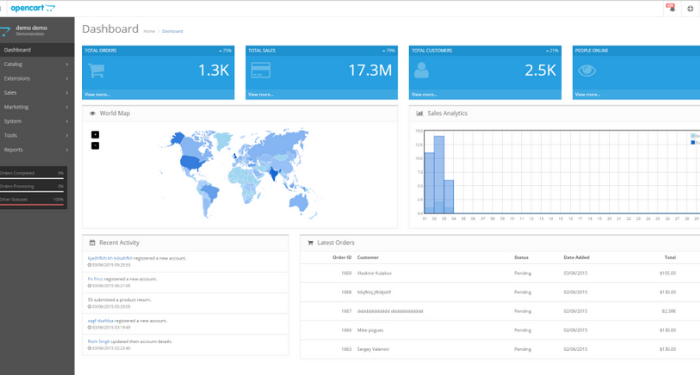Click View more under People Online
The width and height of the screenshot is (700, 375).
click(x=588, y=95)
